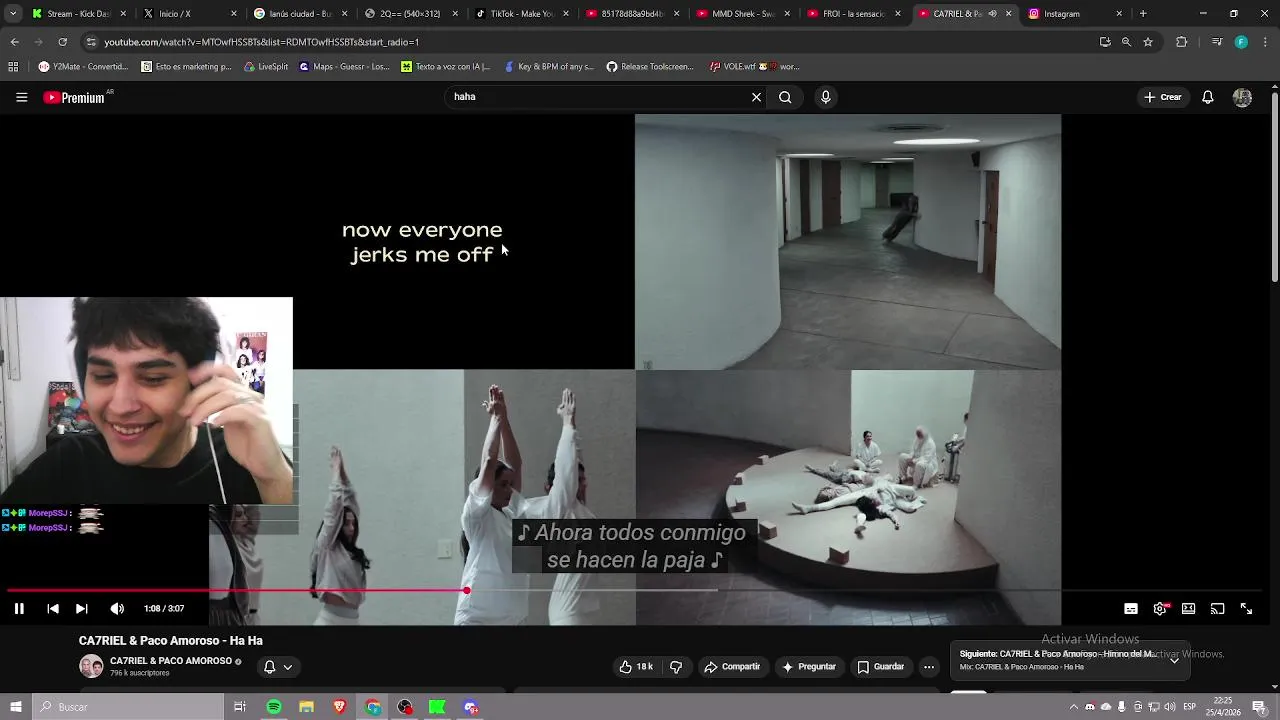Open the YouTube hamburger guide menu

21,97
